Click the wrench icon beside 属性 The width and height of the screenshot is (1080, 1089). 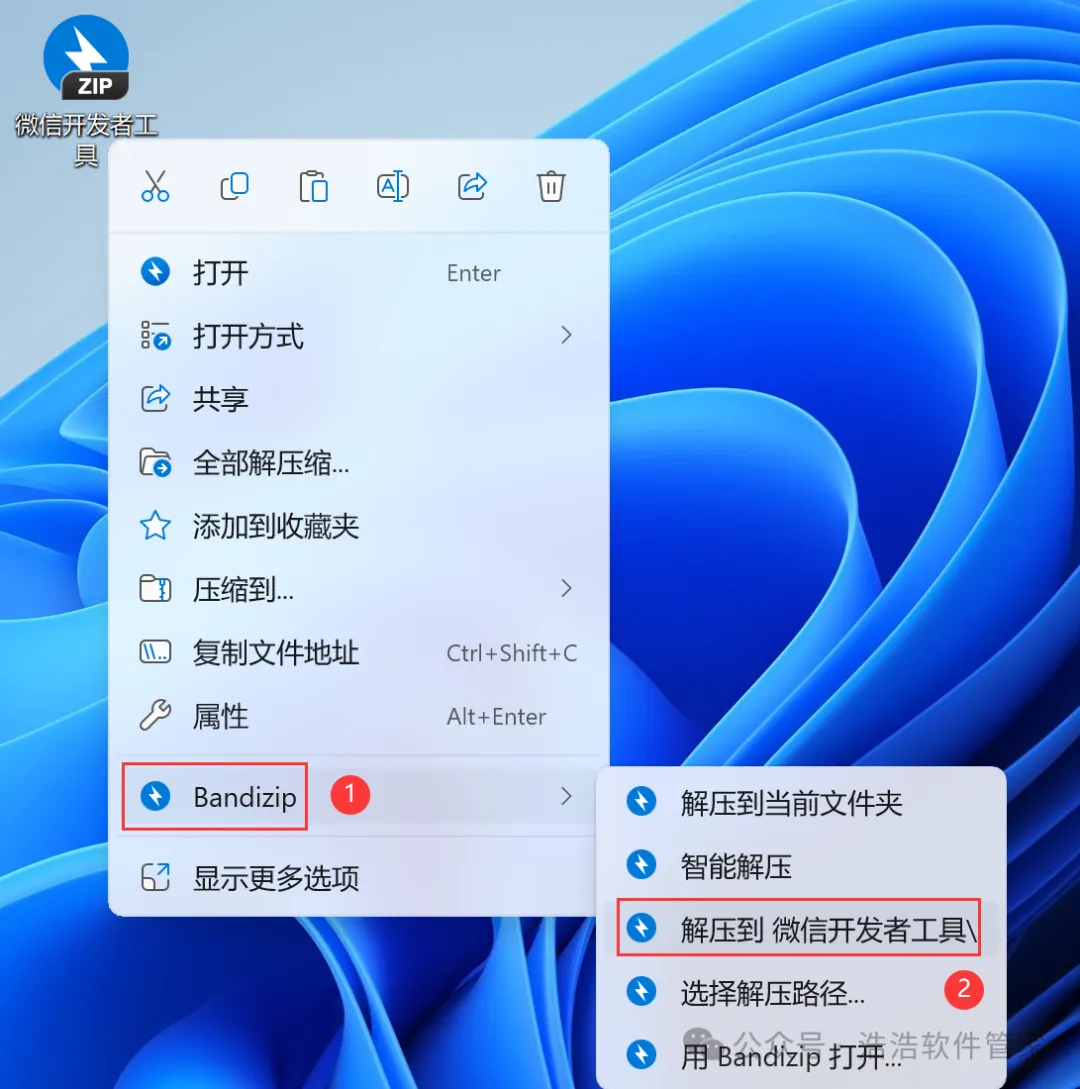(155, 715)
